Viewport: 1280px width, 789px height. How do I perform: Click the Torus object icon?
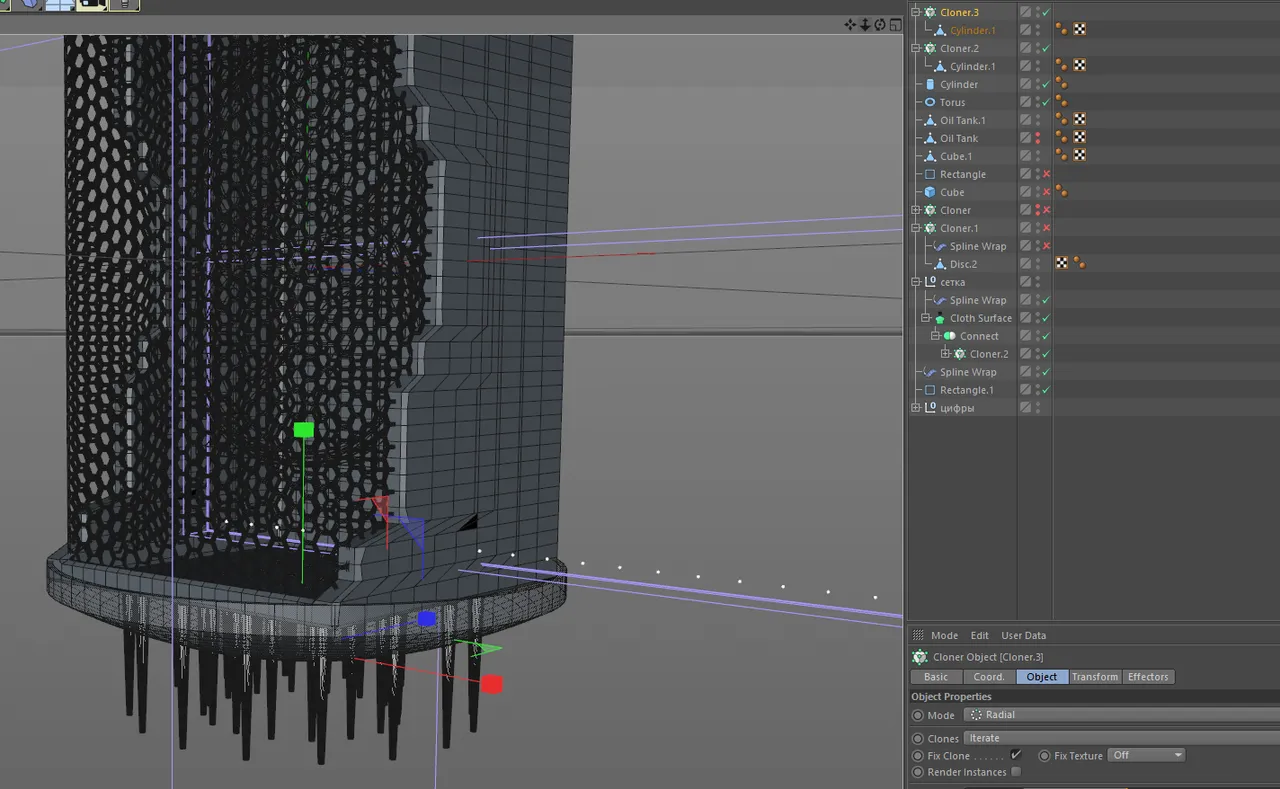pos(930,102)
